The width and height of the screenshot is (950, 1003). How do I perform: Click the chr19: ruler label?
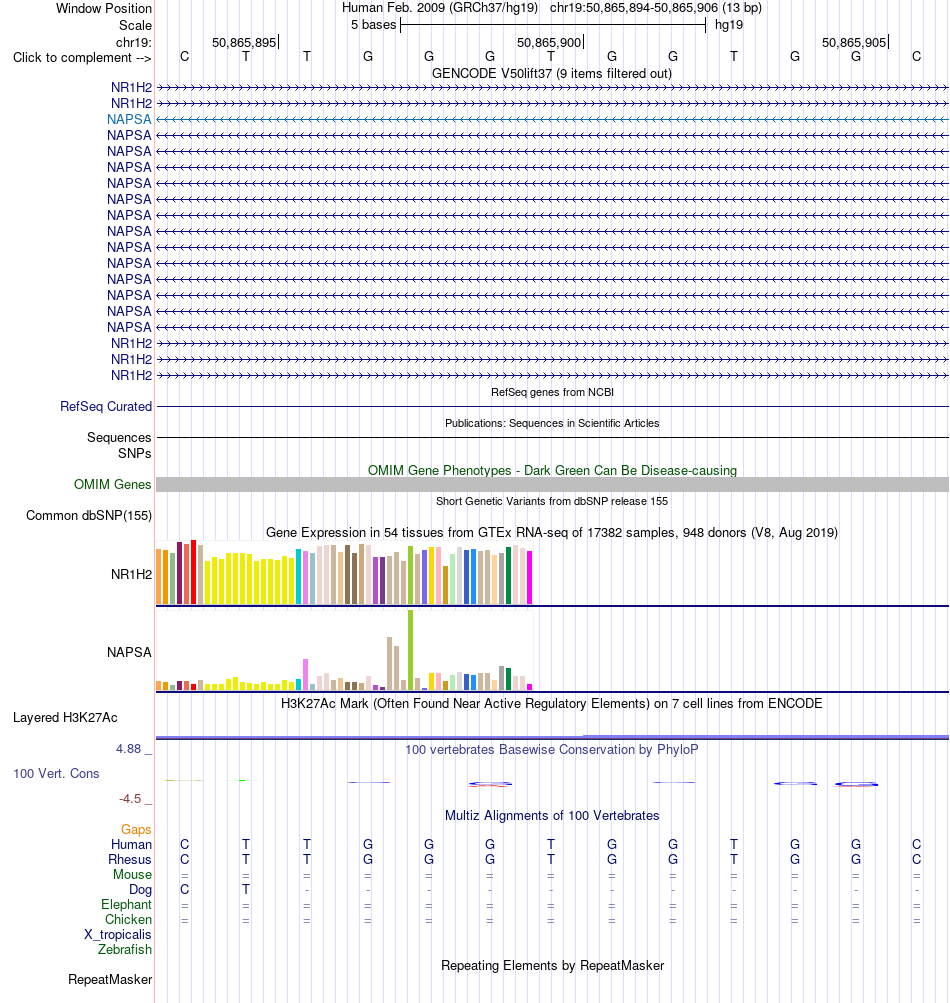(x=133, y=42)
